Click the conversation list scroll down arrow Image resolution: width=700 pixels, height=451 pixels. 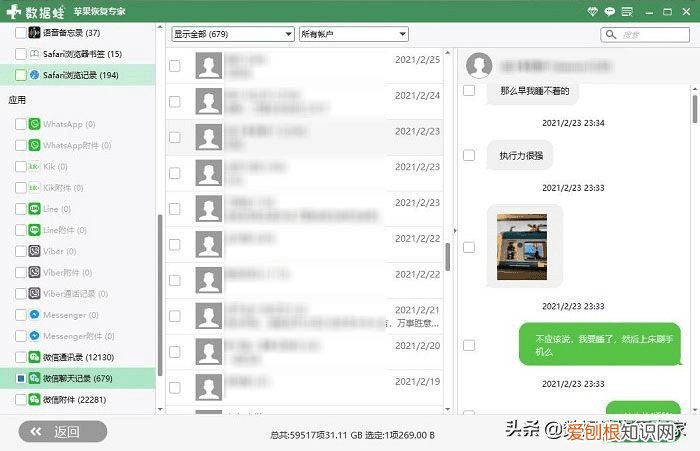point(448,409)
